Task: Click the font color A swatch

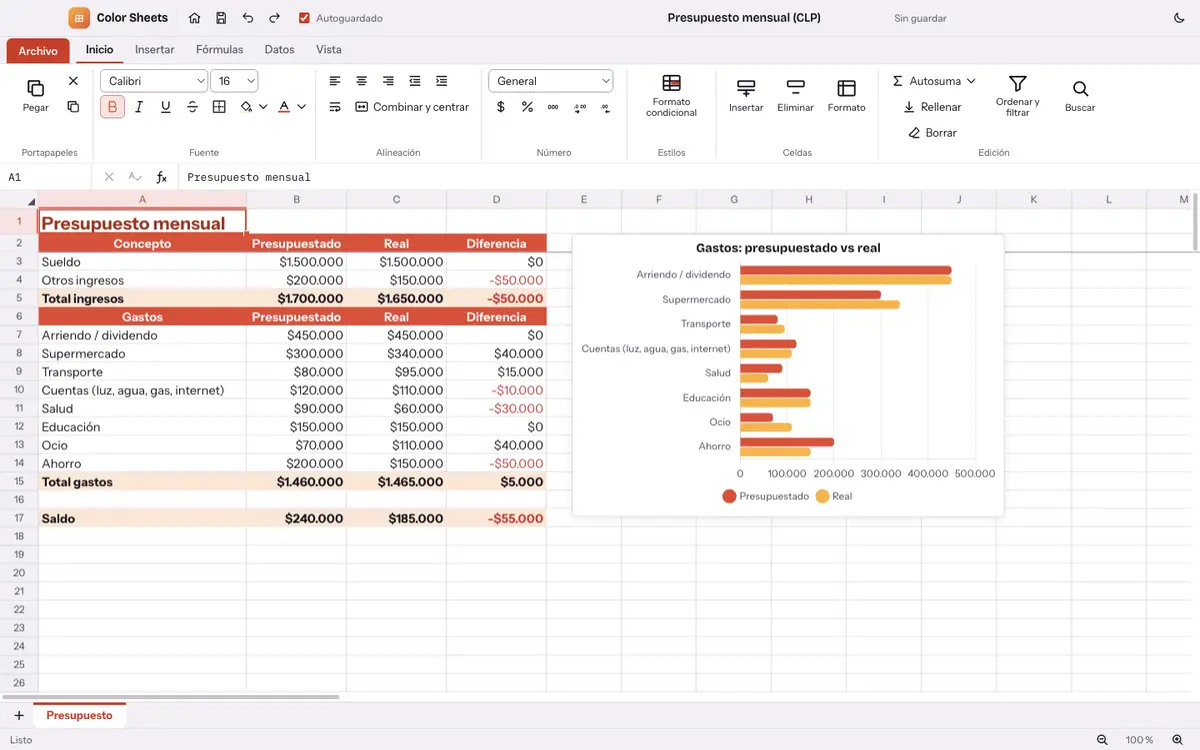Action: [284, 107]
